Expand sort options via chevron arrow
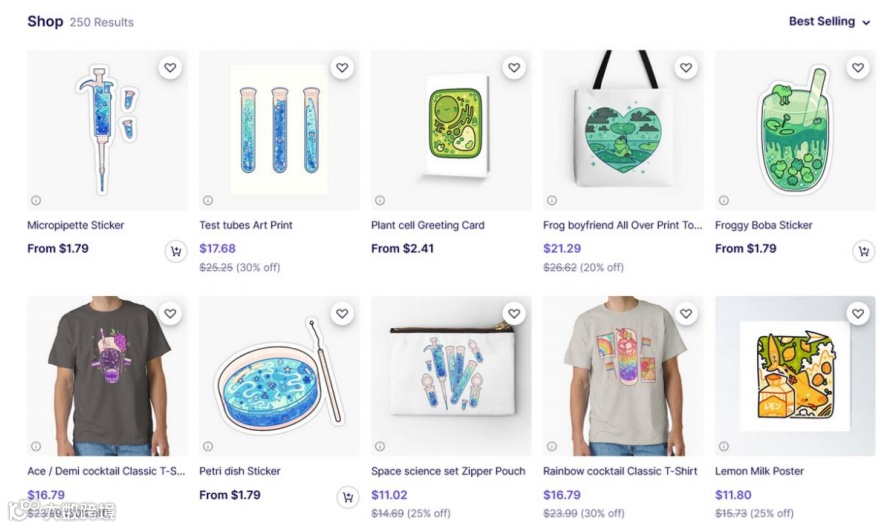The width and height of the screenshot is (886, 528). tap(866, 23)
